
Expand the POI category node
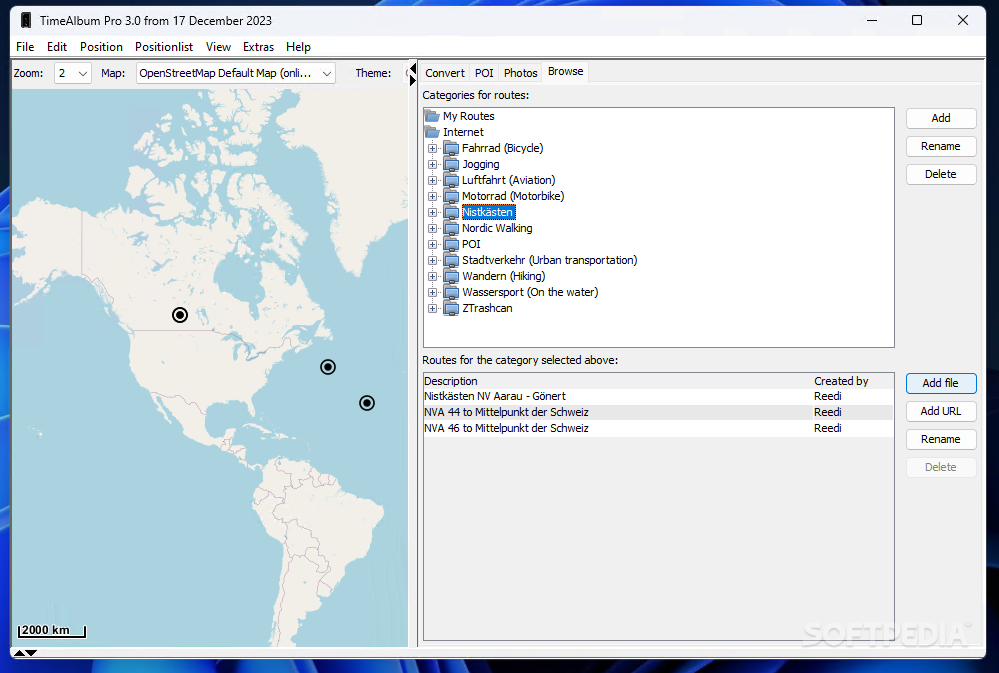pos(433,244)
